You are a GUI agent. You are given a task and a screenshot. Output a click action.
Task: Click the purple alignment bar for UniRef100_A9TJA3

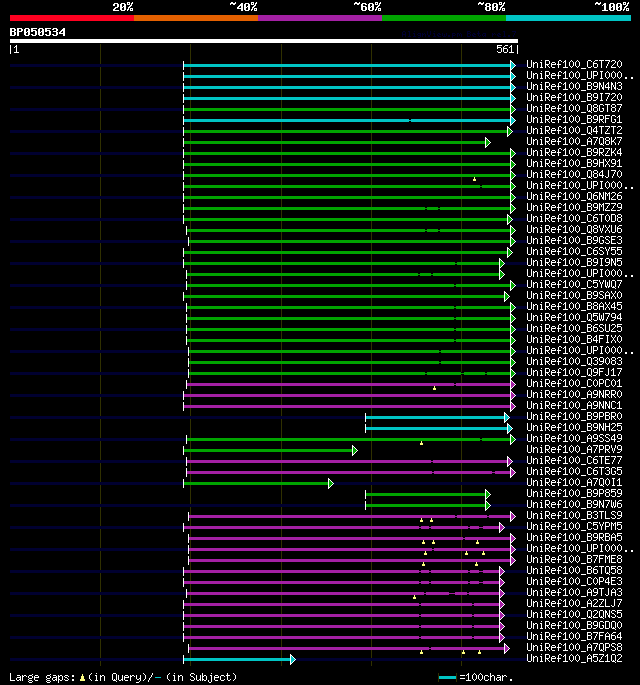tap(345, 593)
